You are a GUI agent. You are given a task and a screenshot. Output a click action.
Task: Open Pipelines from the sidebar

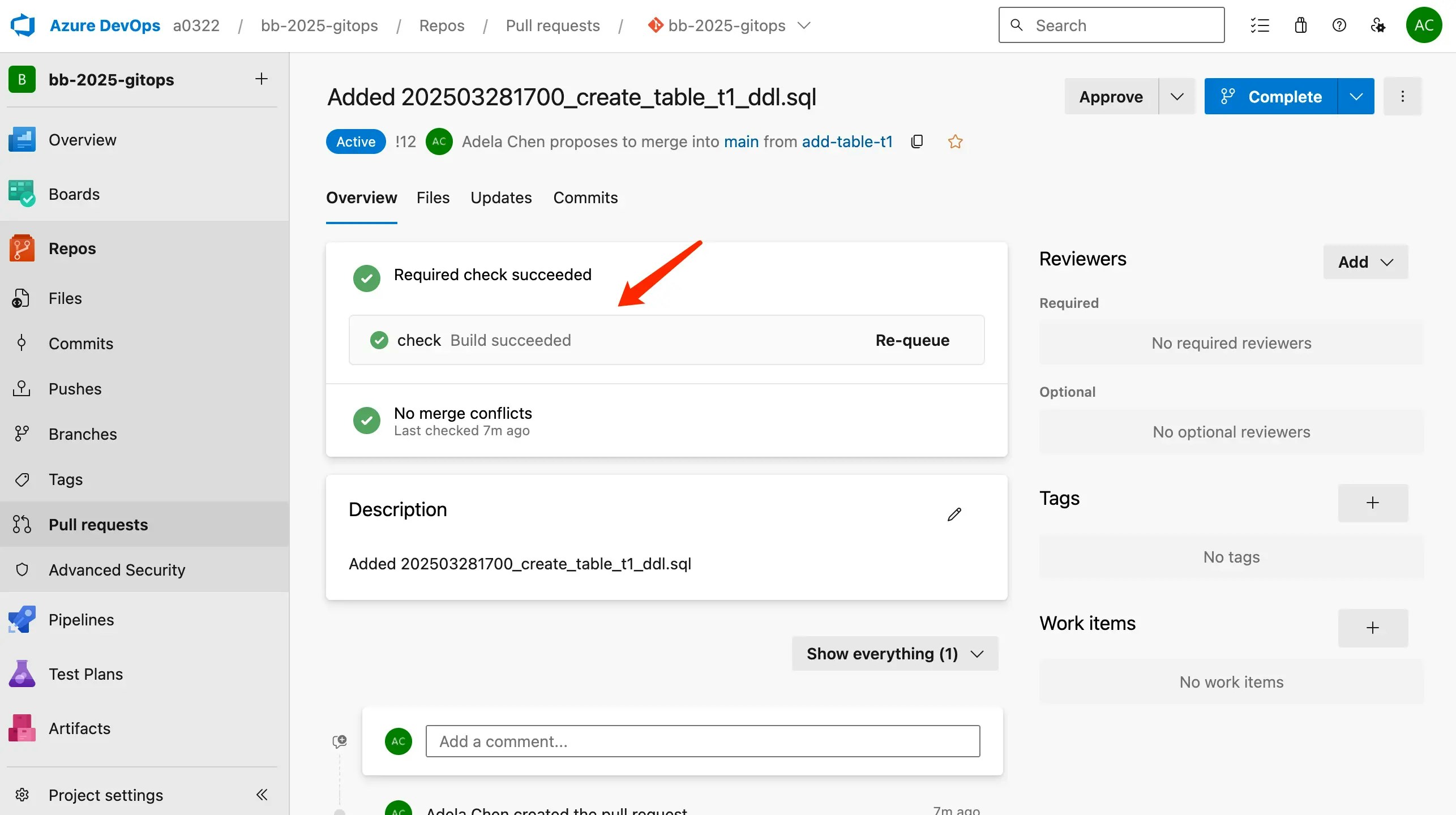pyautogui.click(x=81, y=619)
